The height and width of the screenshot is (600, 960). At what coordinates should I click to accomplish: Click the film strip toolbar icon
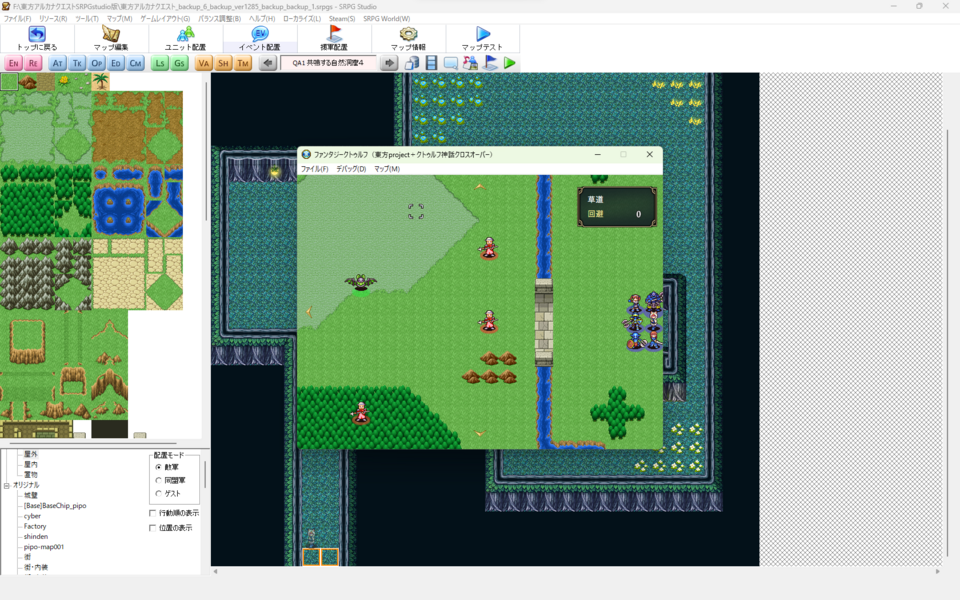pos(432,63)
